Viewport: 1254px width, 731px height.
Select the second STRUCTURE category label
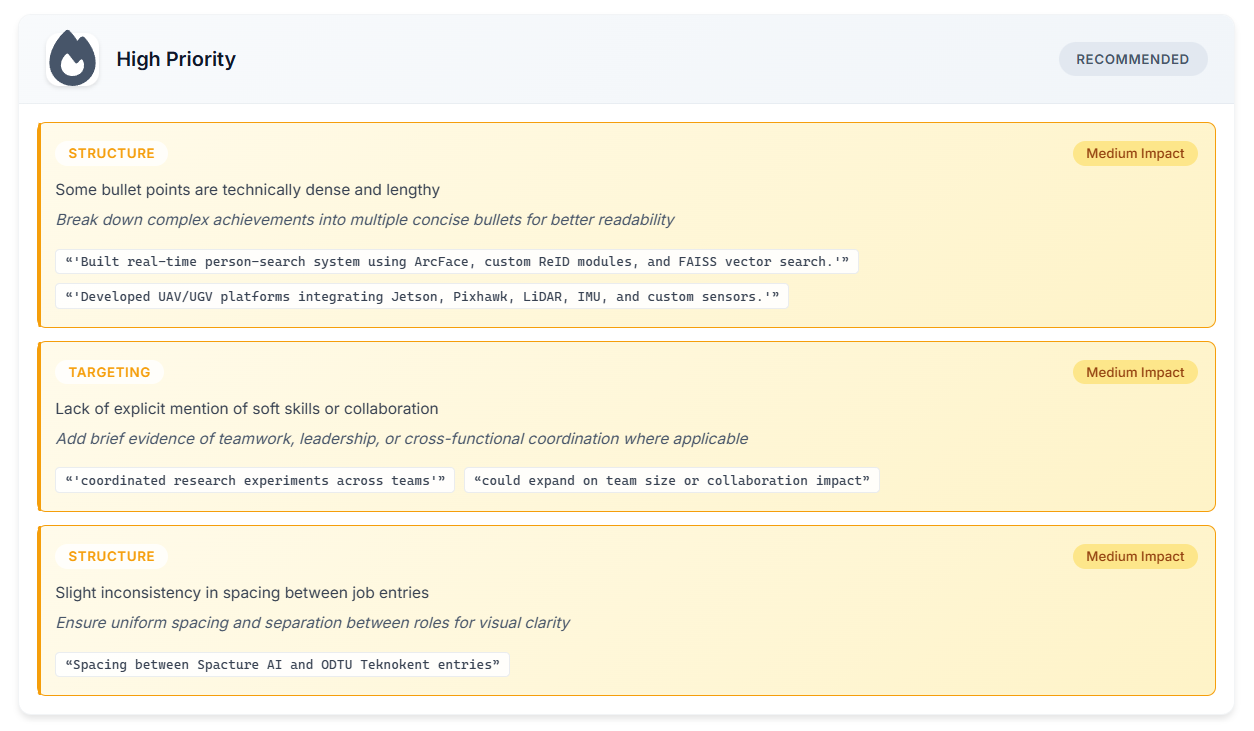[111, 556]
